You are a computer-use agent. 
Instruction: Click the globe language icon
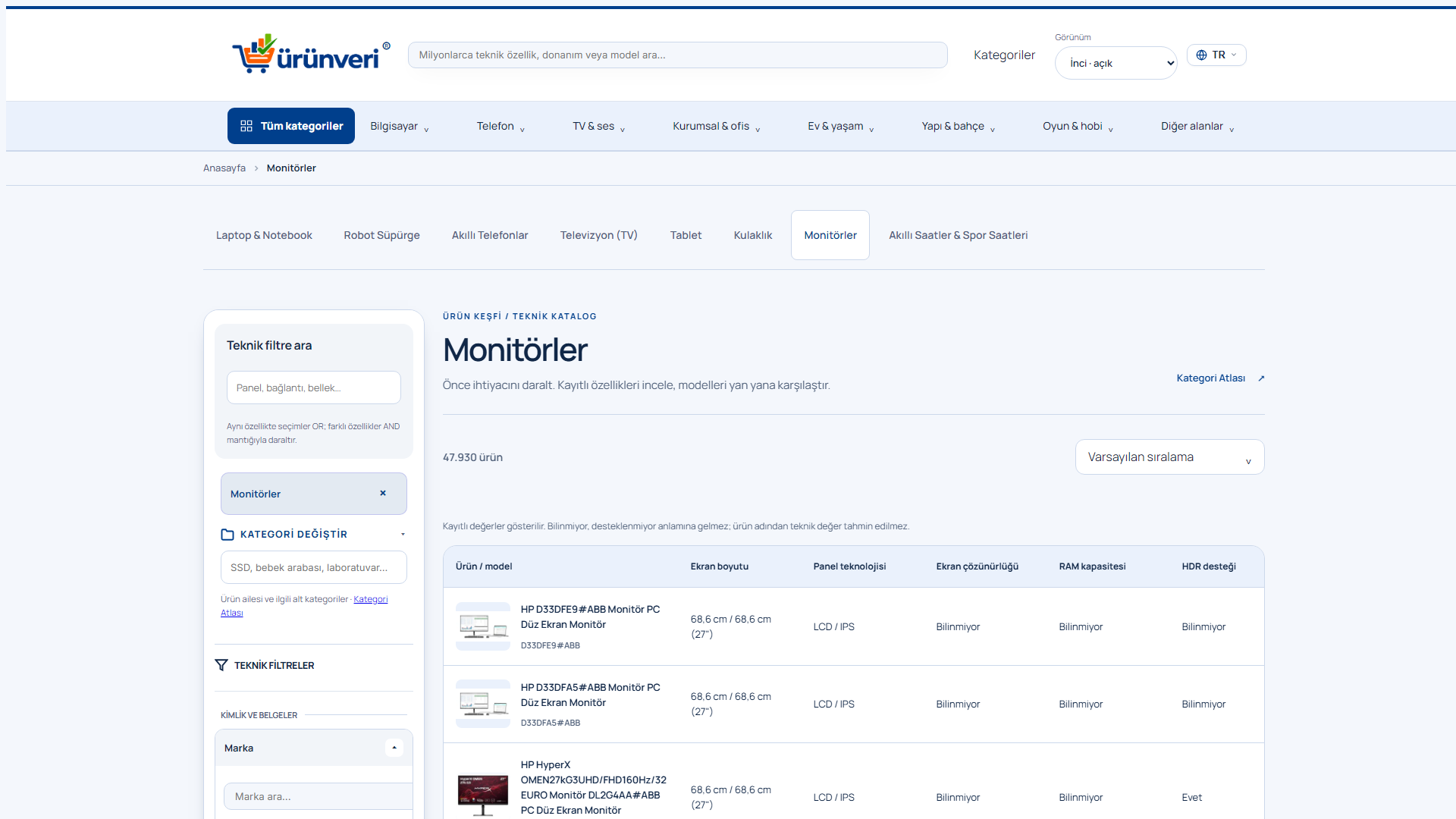coord(1201,55)
